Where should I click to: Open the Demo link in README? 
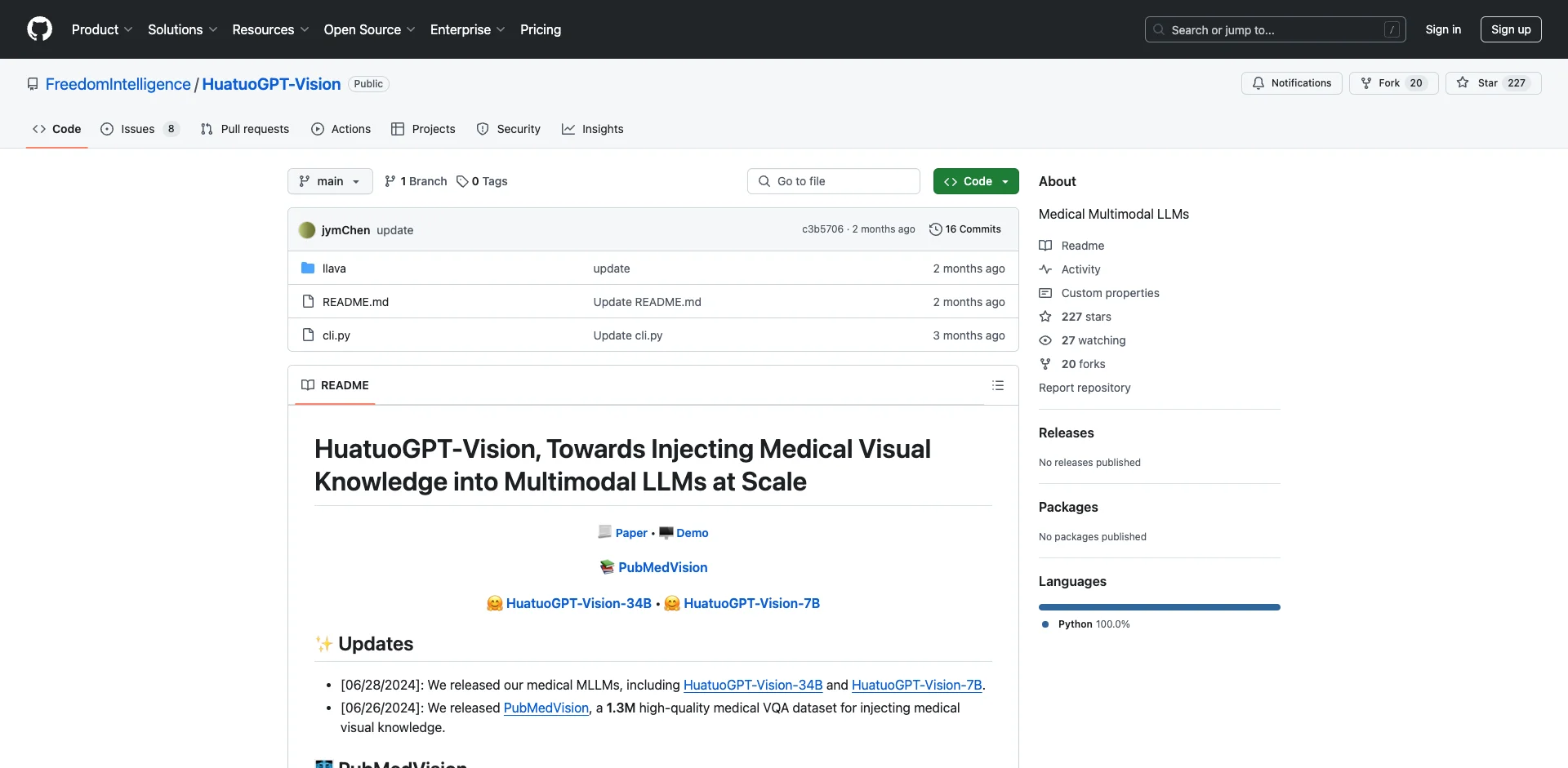[692, 533]
